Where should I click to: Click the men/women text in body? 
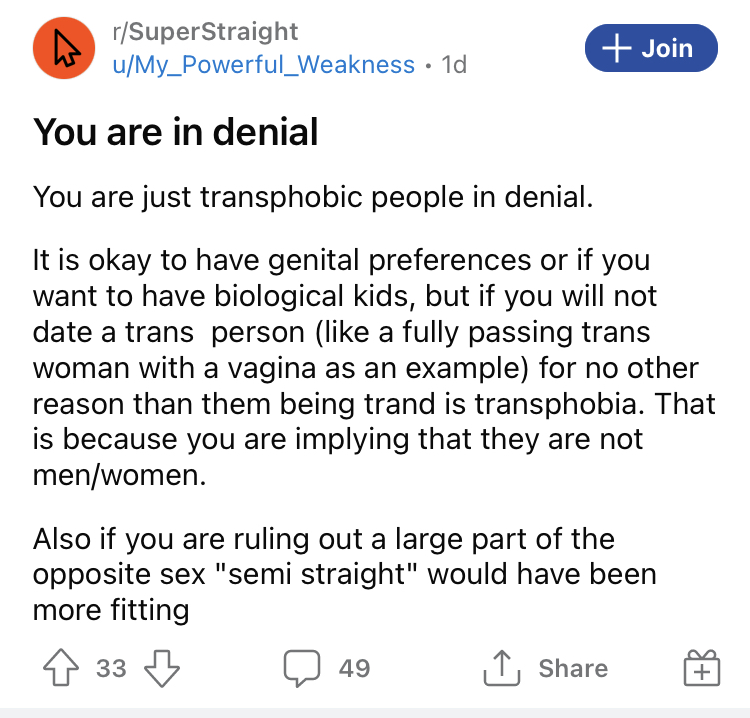point(120,475)
